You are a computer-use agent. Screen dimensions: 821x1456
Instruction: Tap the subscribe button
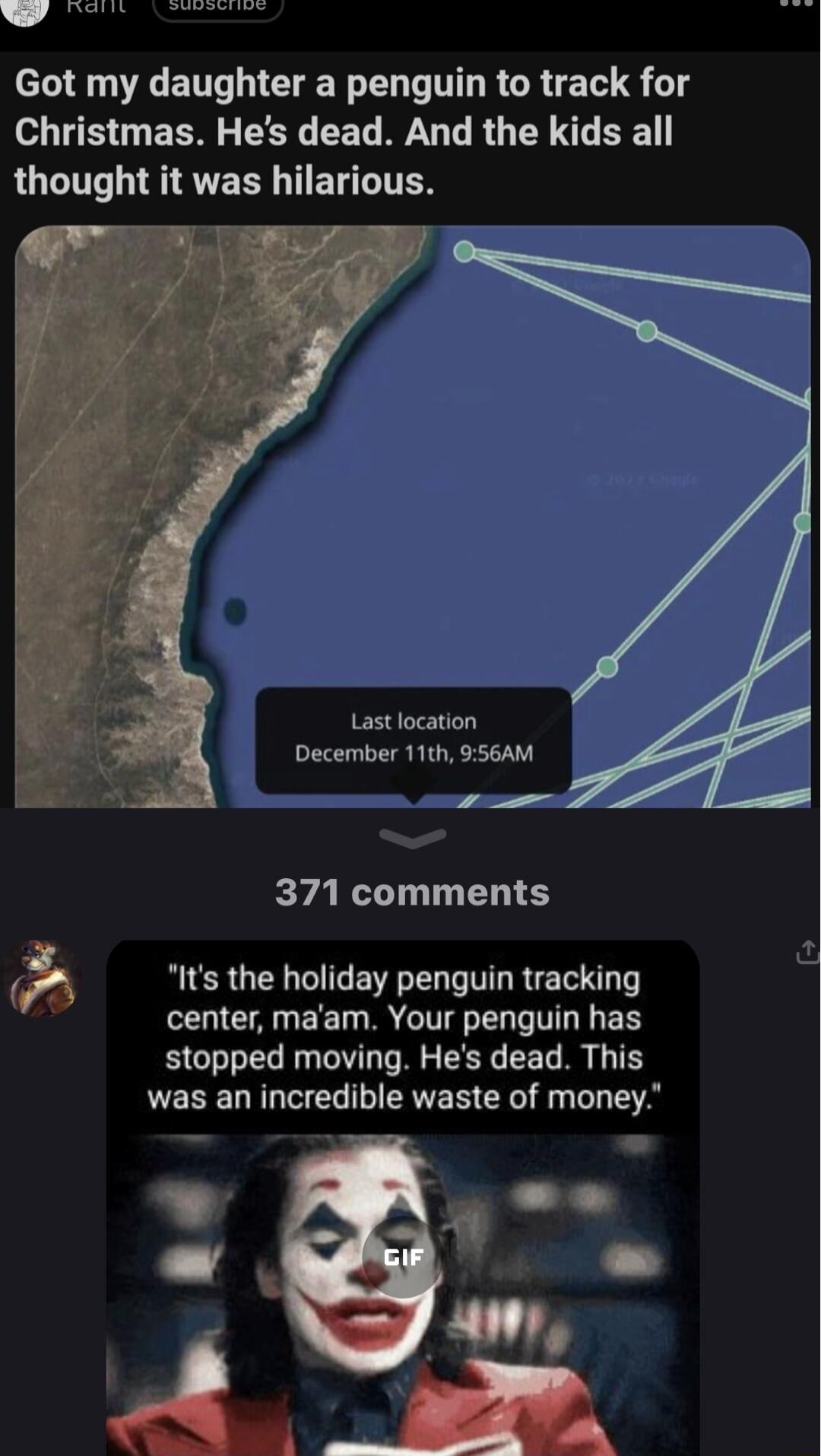click(x=218, y=7)
